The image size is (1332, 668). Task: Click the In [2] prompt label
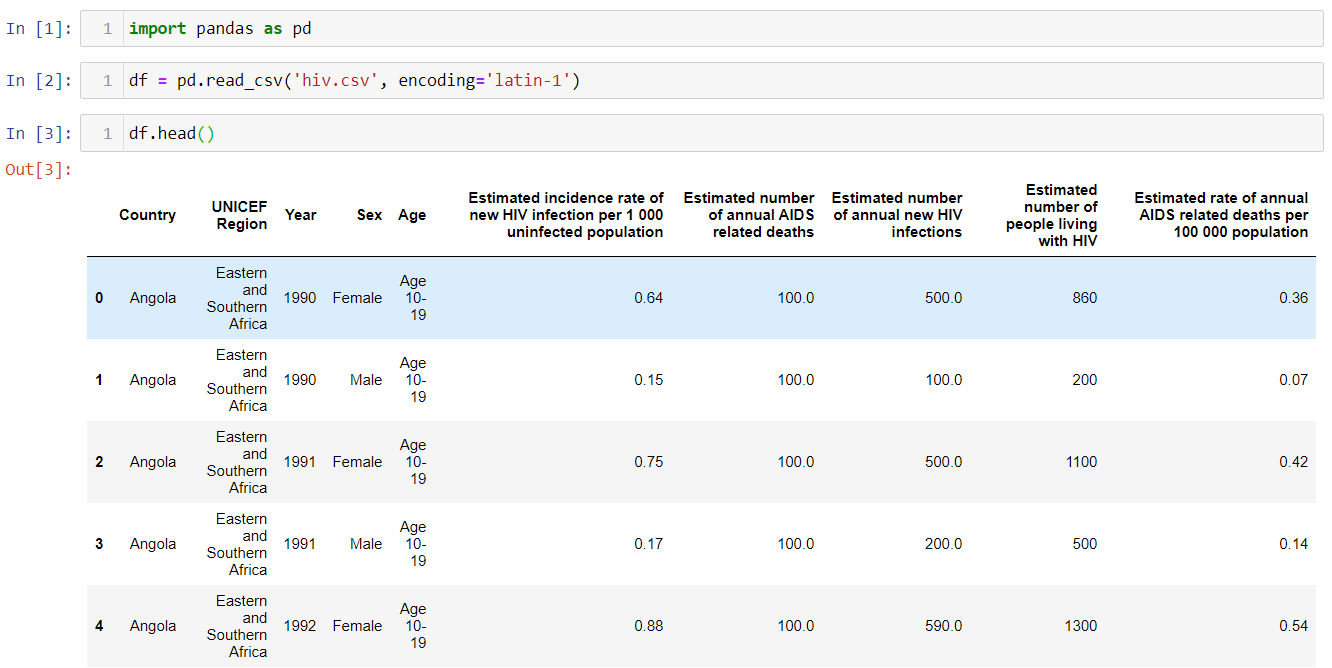(x=39, y=81)
